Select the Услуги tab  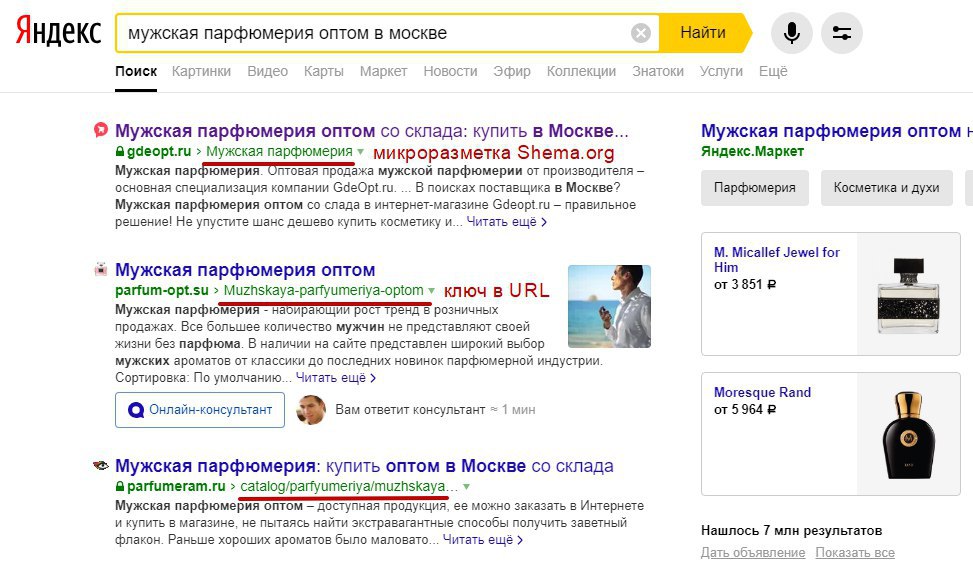tap(721, 71)
